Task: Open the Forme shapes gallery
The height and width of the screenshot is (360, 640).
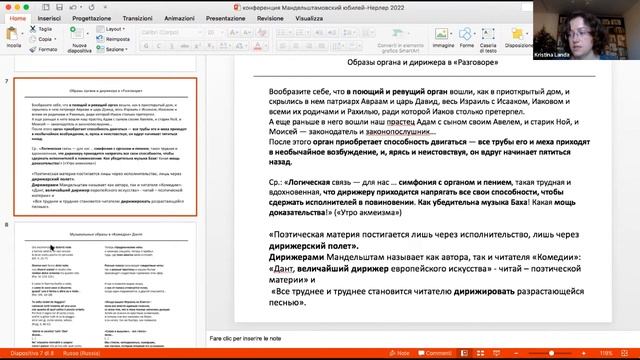Action: coord(465,34)
